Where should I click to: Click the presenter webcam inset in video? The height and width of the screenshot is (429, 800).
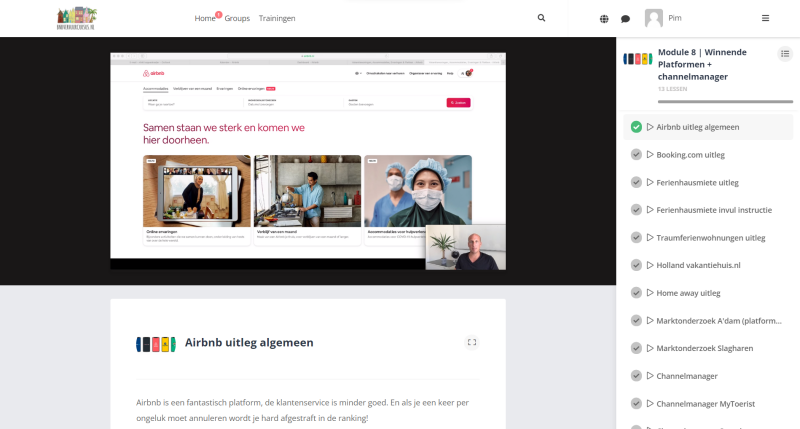pyautogui.click(x=466, y=247)
